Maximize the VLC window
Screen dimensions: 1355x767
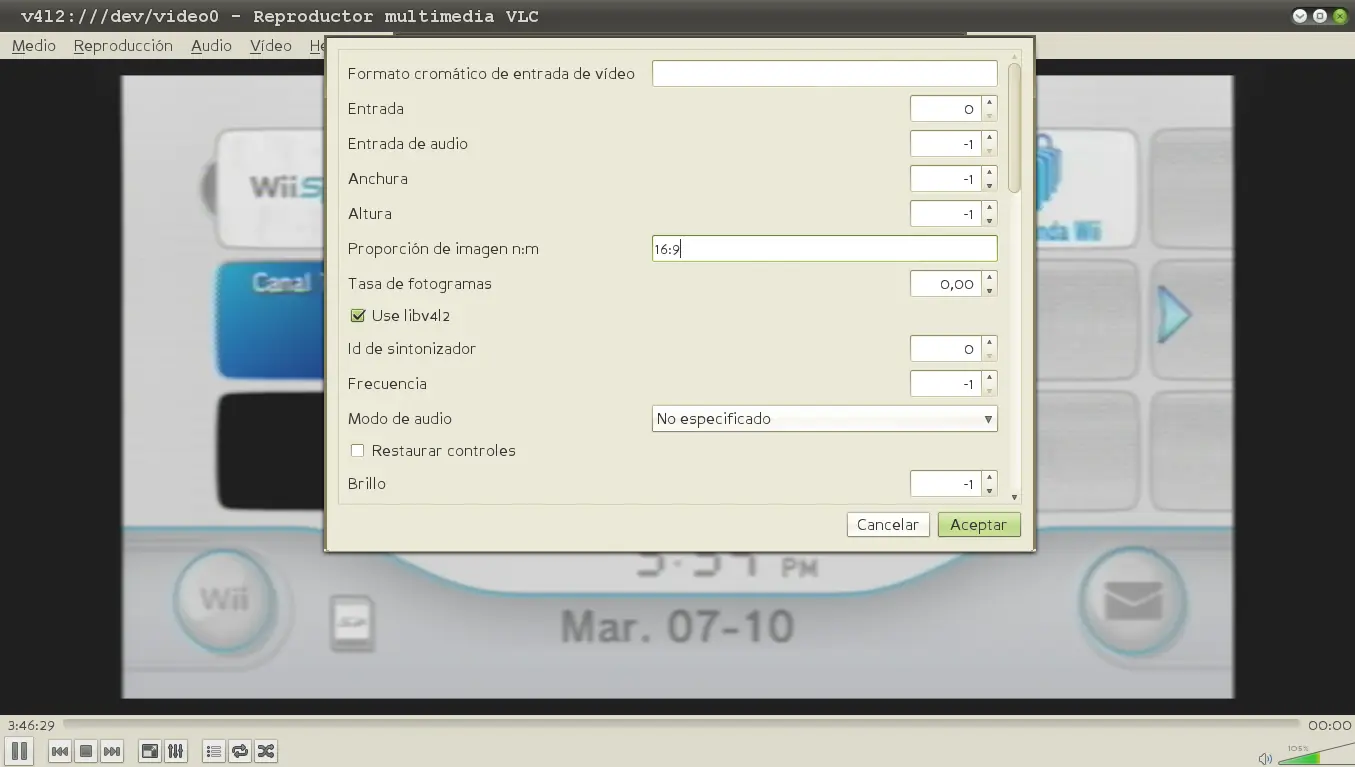[x=1320, y=16]
